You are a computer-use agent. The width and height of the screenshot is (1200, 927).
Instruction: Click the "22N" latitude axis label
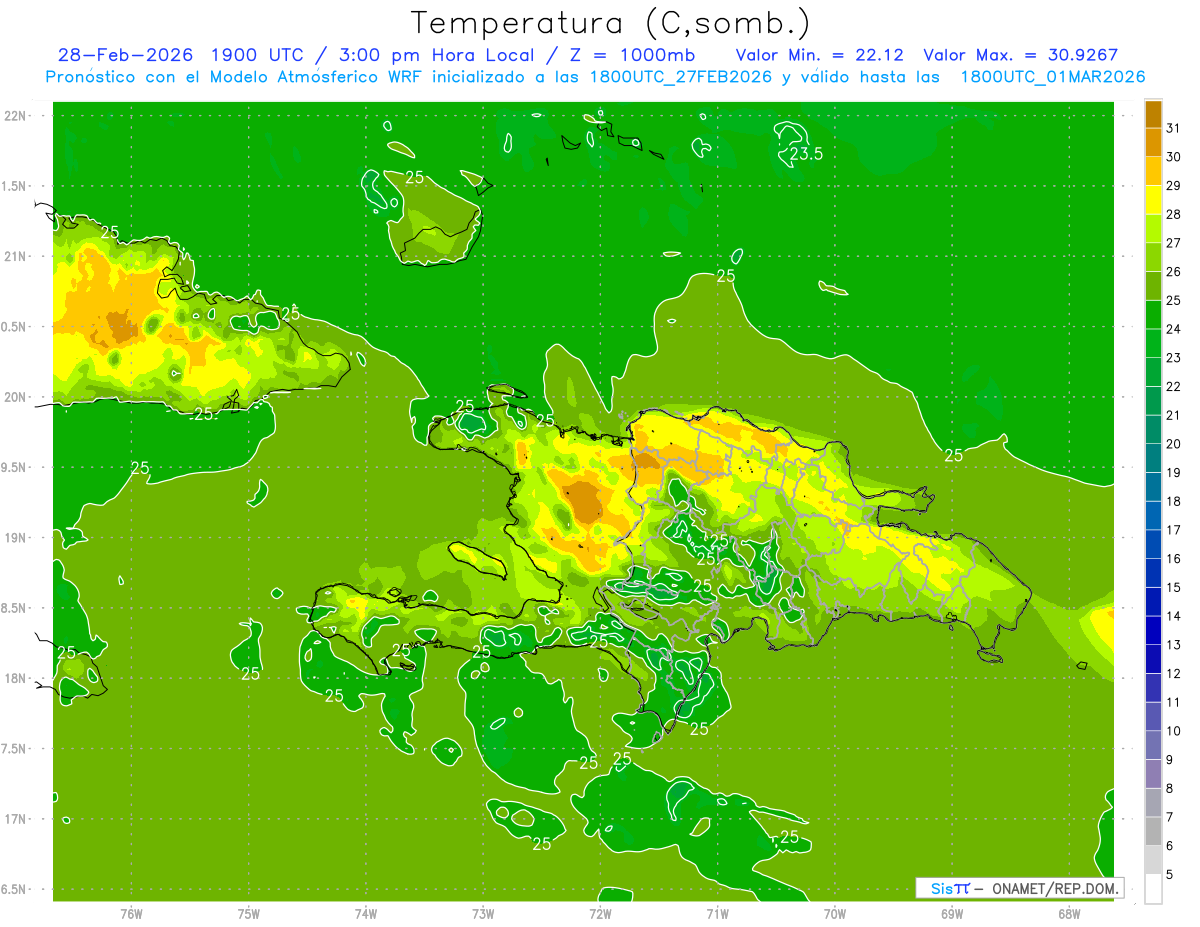click(15, 116)
